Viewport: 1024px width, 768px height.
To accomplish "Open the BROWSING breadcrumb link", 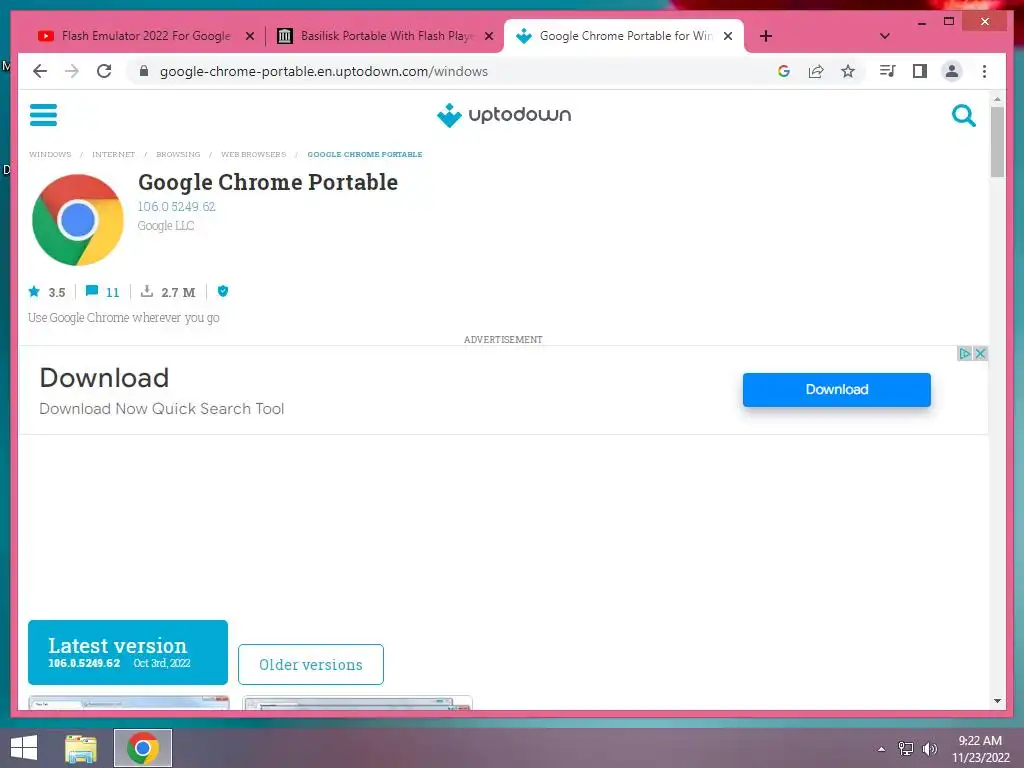I will click(178, 154).
